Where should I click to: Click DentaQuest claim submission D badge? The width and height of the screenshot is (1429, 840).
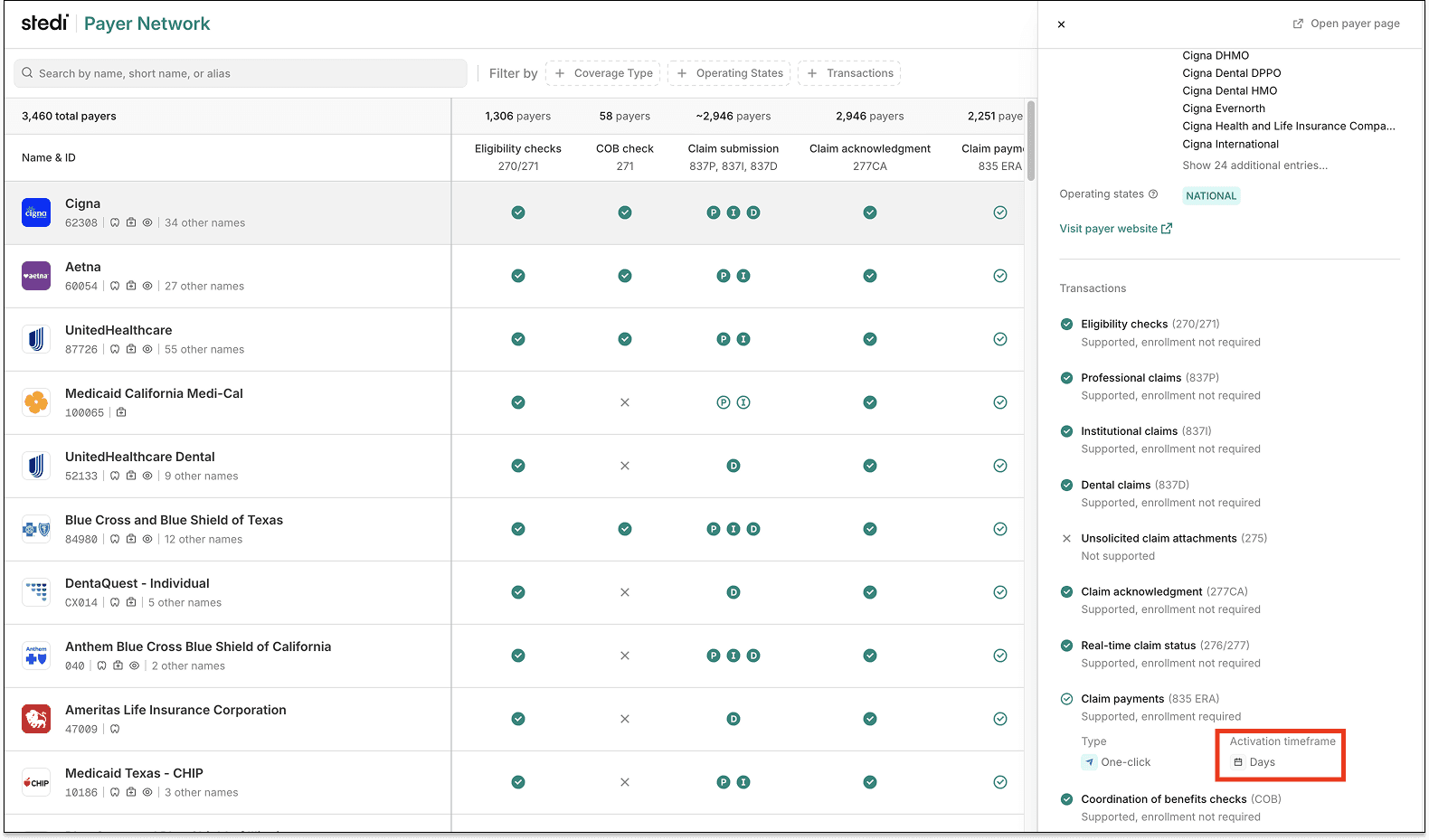tap(733, 592)
